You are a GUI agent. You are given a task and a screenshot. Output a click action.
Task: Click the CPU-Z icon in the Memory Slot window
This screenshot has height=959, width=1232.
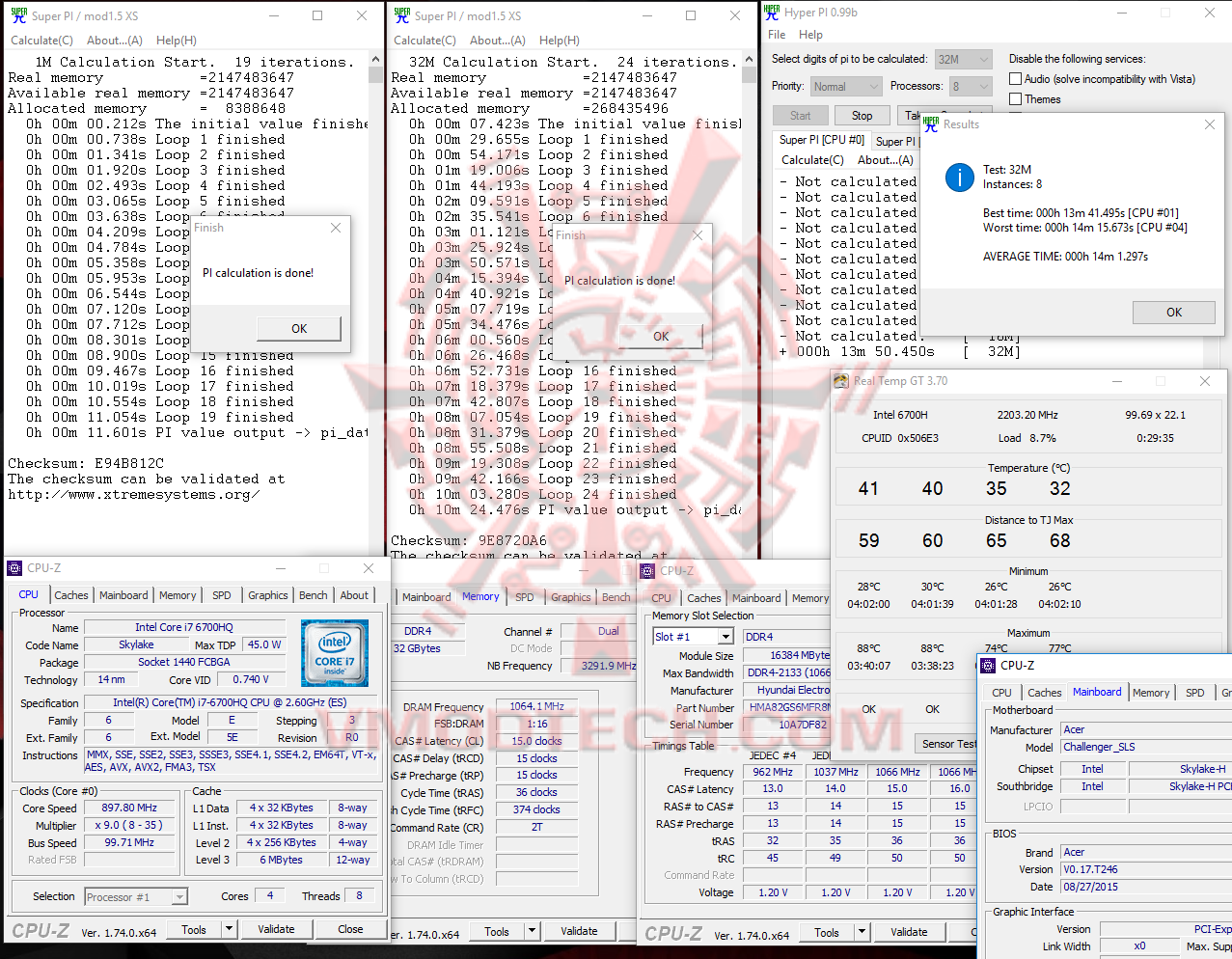(648, 571)
